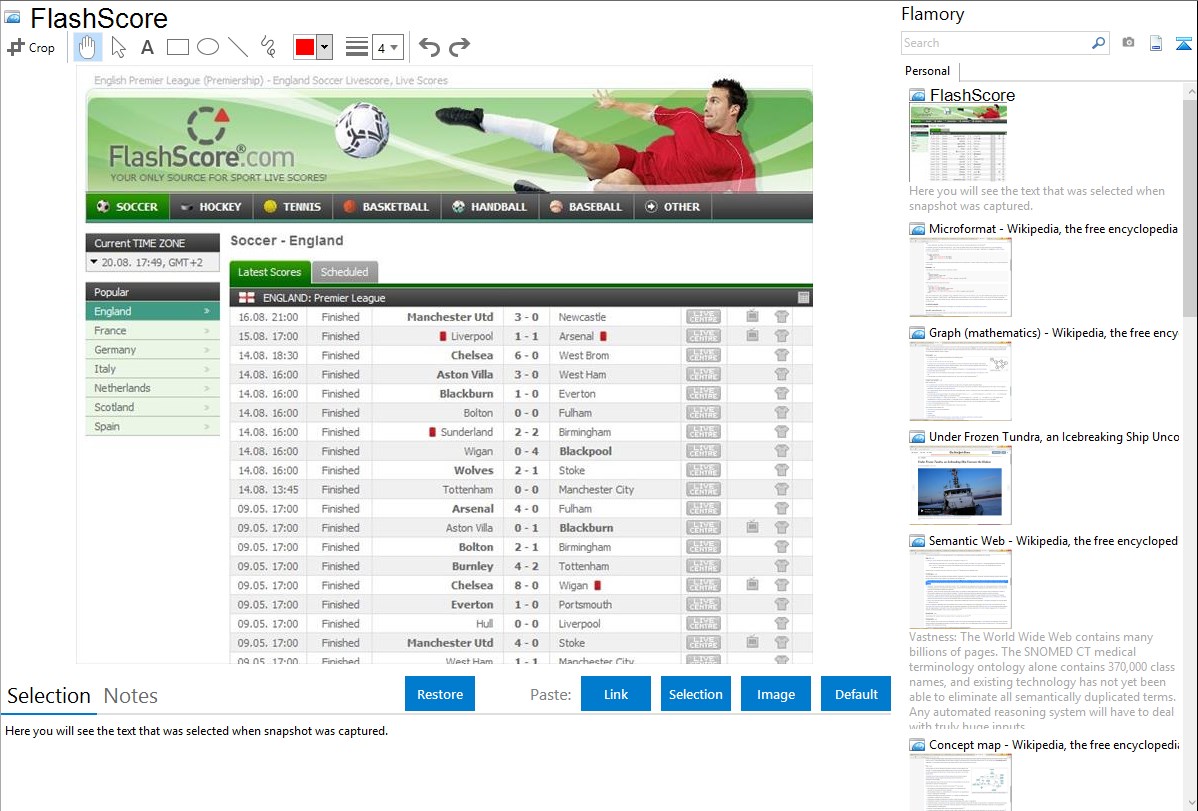The height and width of the screenshot is (811, 1198).
Task: Open the Graph (mathematics) snapshot title
Action: click(1053, 333)
